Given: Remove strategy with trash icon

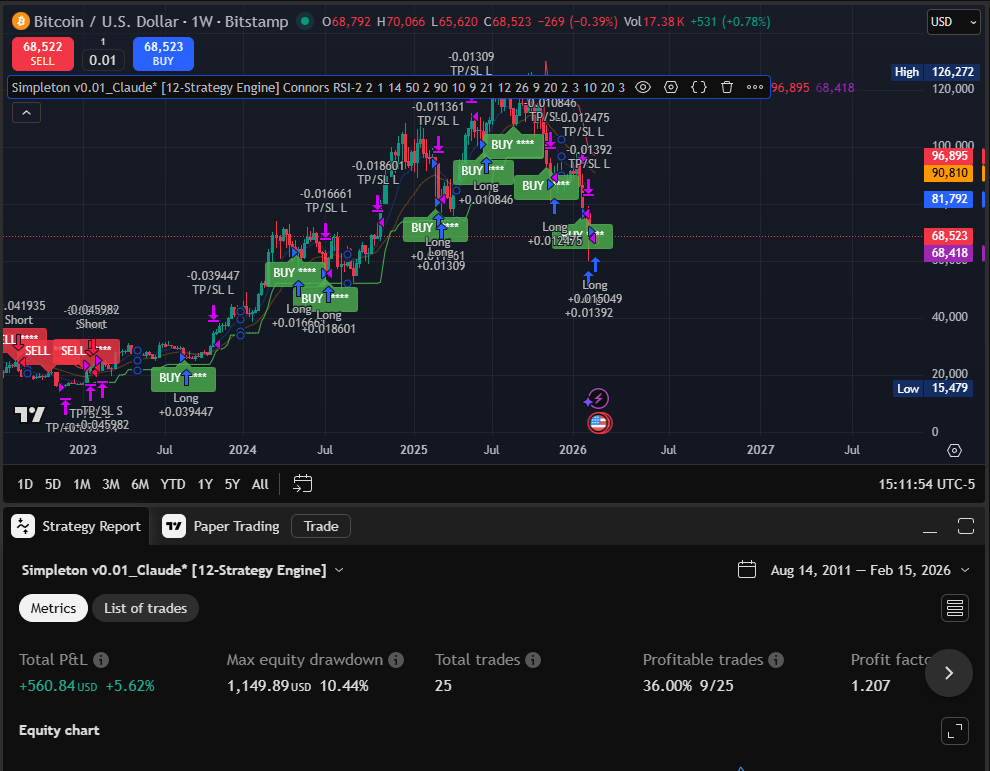Looking at the screenshot, I should (x=727, y=87).
